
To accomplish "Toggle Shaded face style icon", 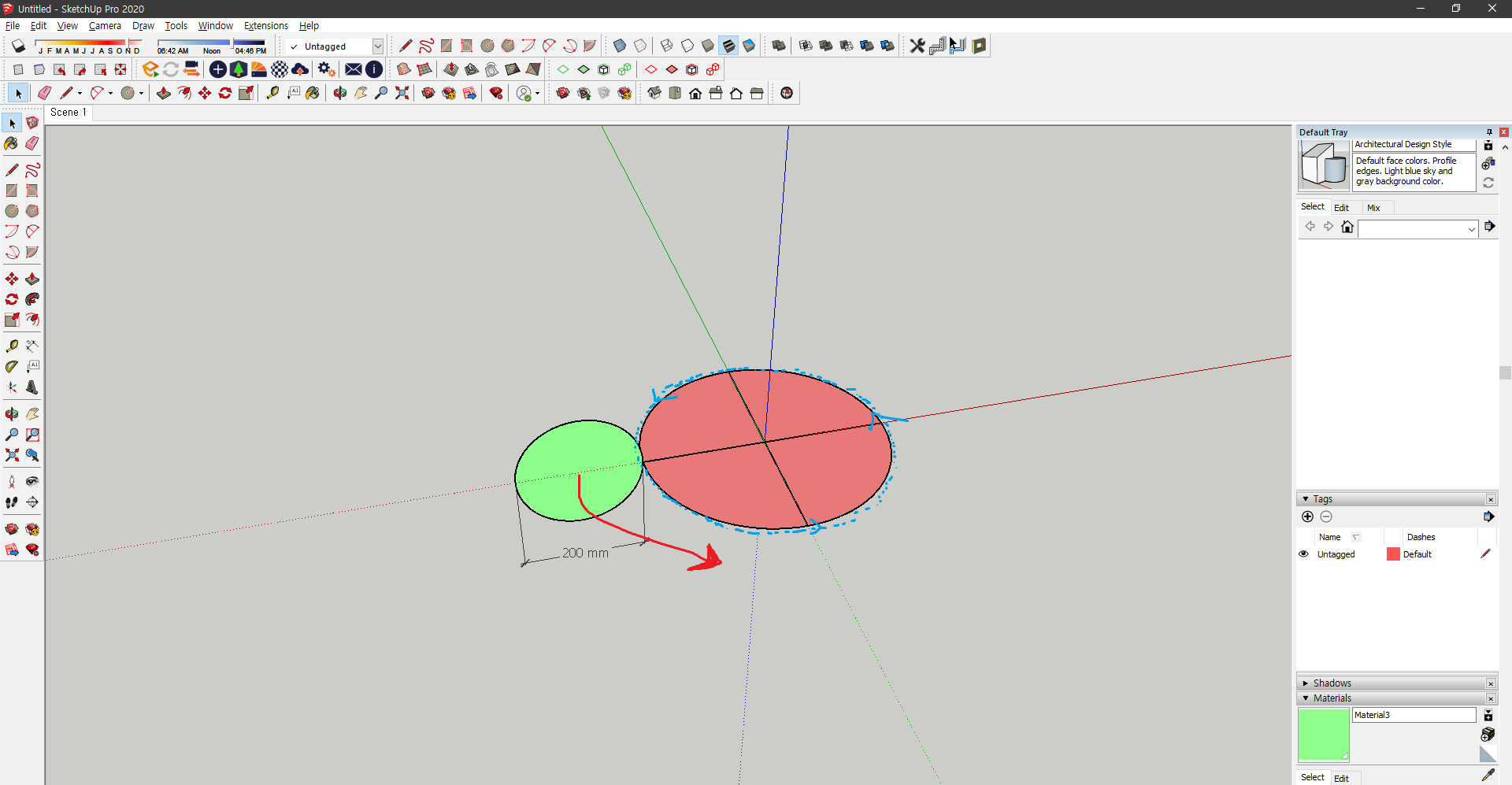I will click(708, 46).
